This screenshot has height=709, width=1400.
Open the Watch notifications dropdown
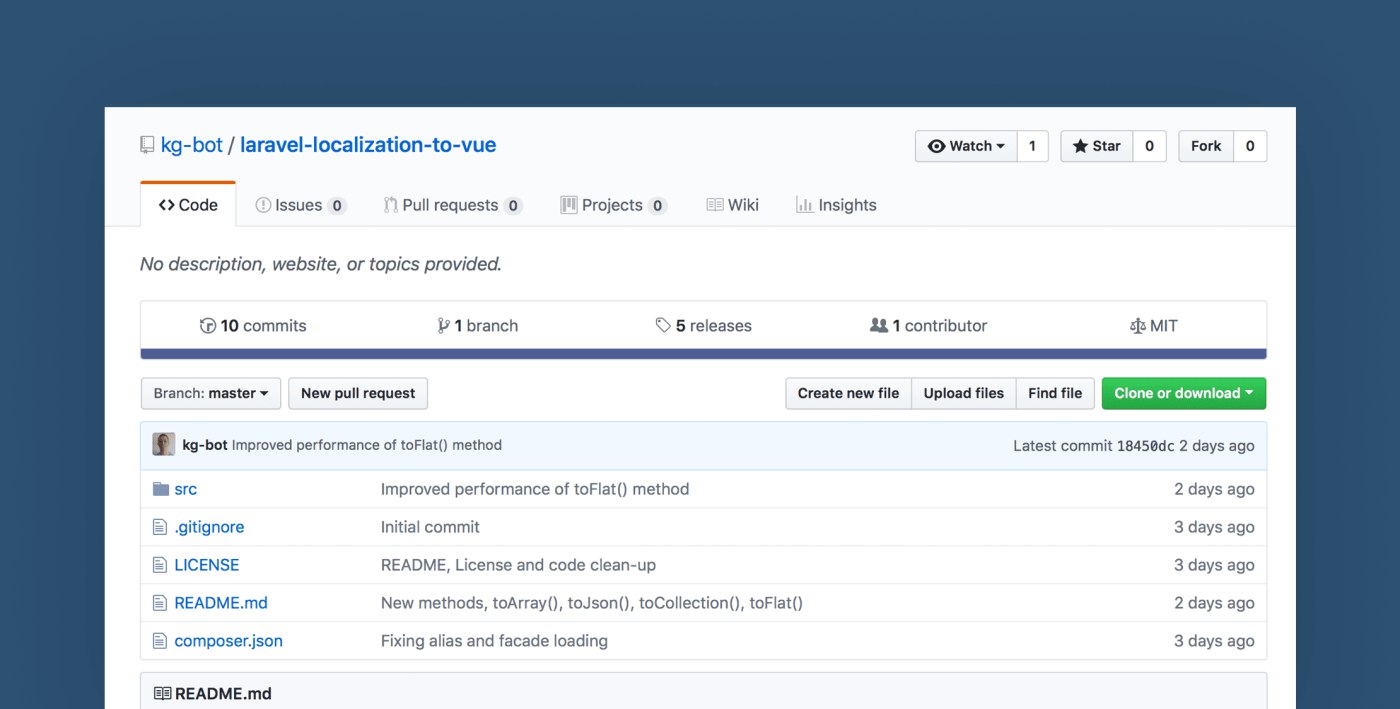click(x=966, y=146)
